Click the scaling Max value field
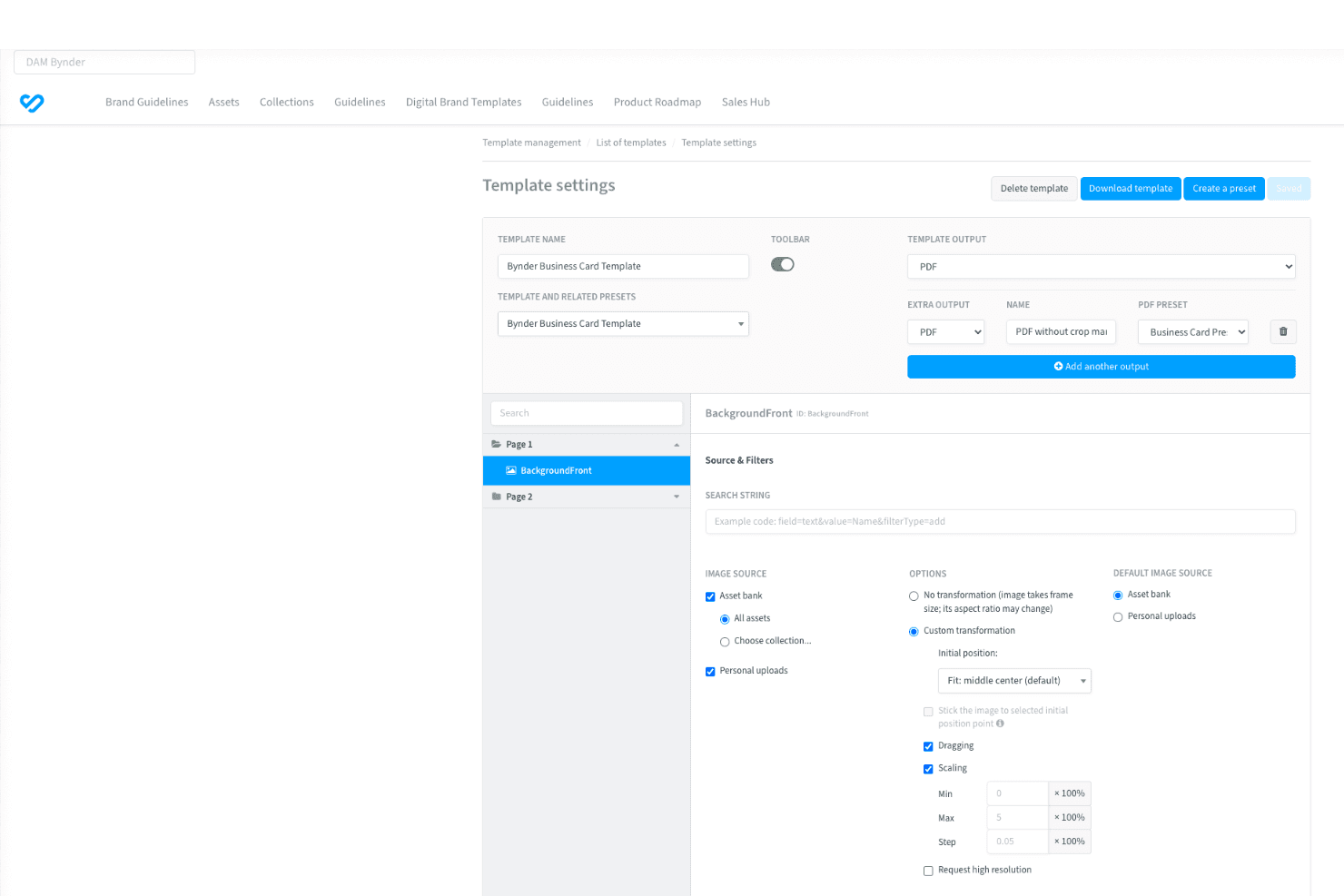This screenshot has height=896, width=1344. point(1017,818)
